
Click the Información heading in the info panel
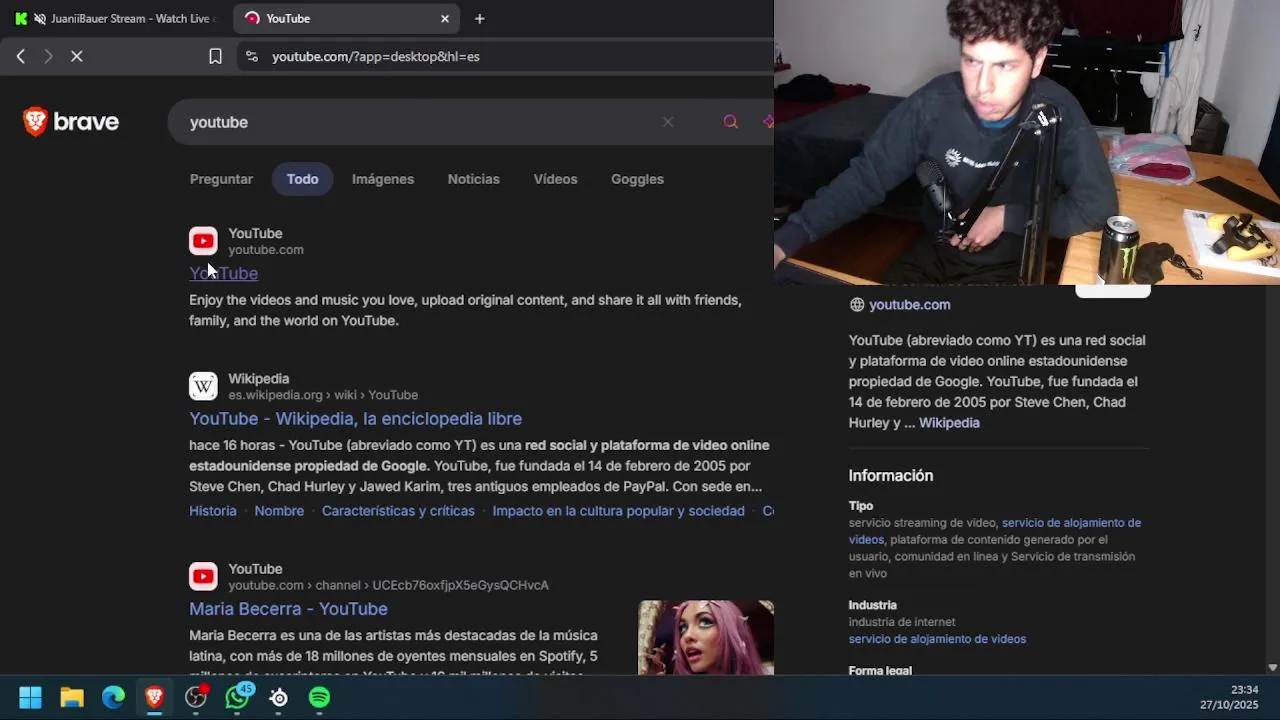pos(891,476)
